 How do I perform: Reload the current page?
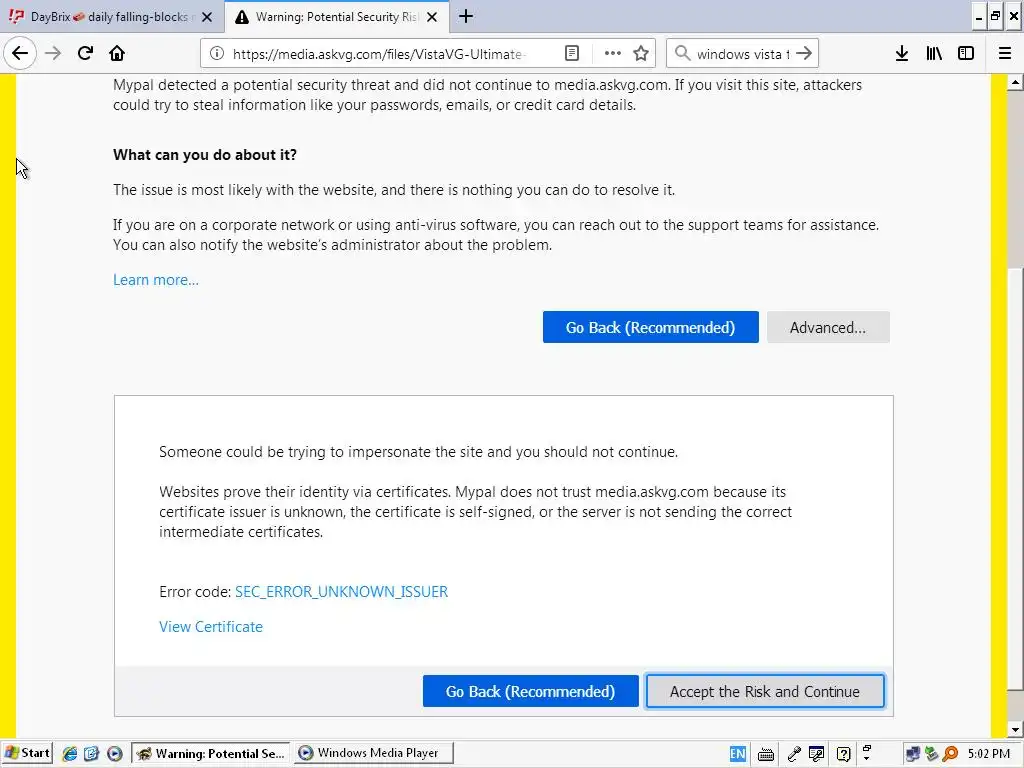pos(85,54)
